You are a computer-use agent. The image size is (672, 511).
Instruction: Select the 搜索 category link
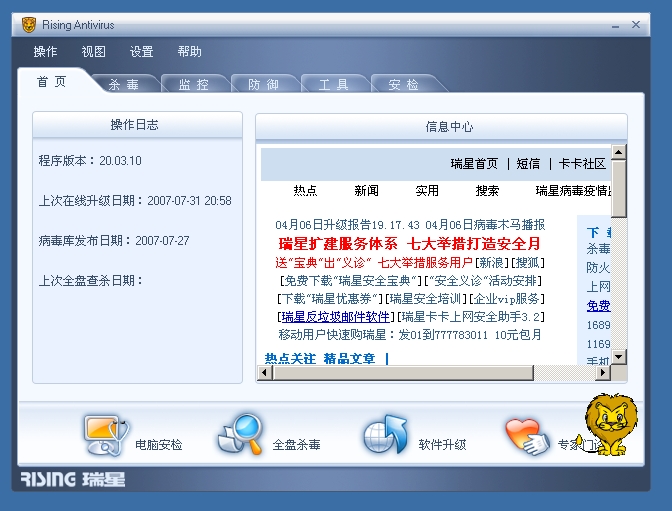point(487,190)
